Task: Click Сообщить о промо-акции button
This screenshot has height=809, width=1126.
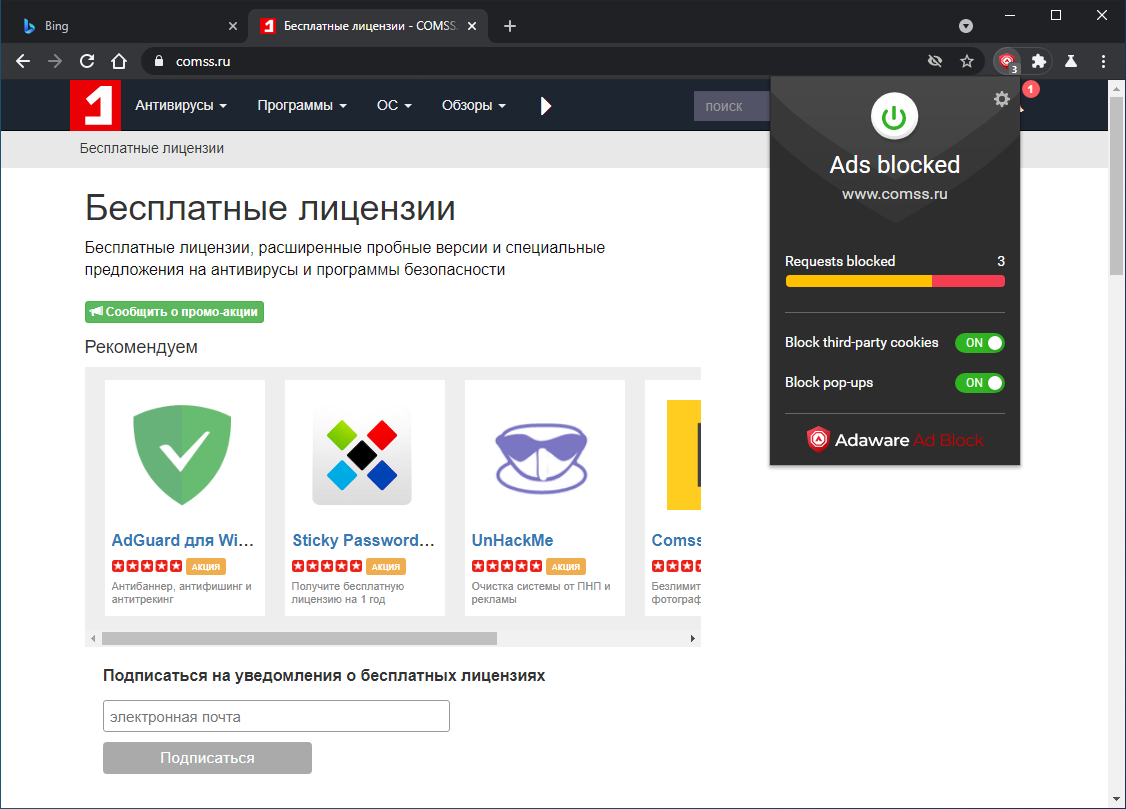Action: coord(175,312)
